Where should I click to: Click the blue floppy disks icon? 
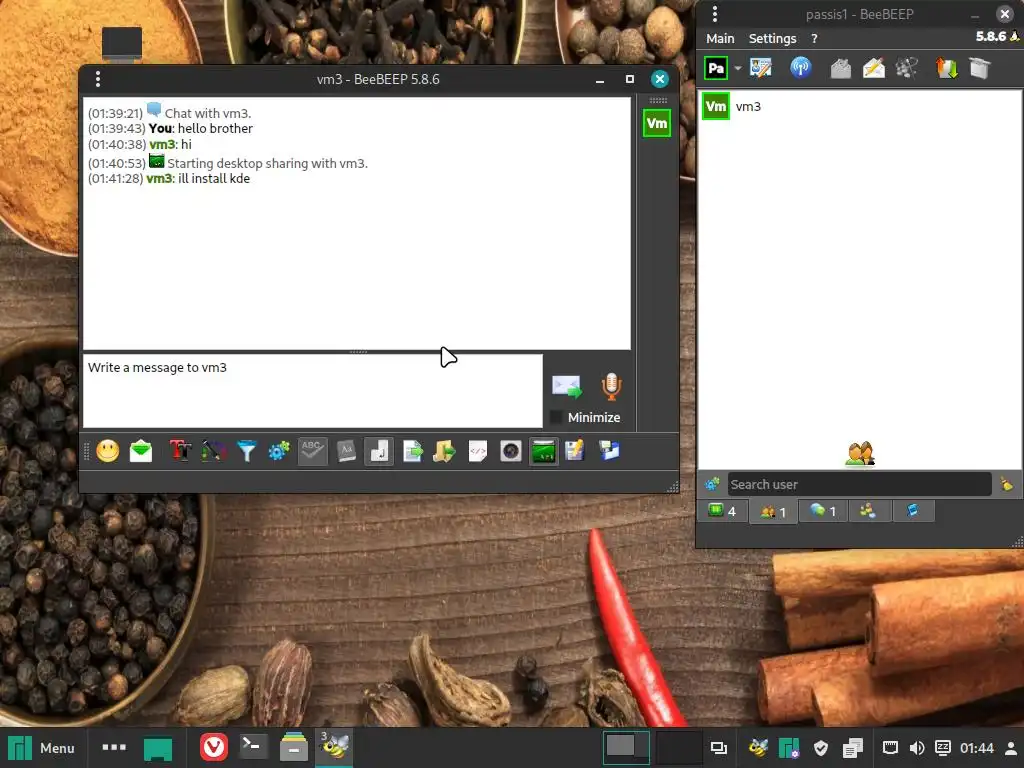(x=609, y=451)
